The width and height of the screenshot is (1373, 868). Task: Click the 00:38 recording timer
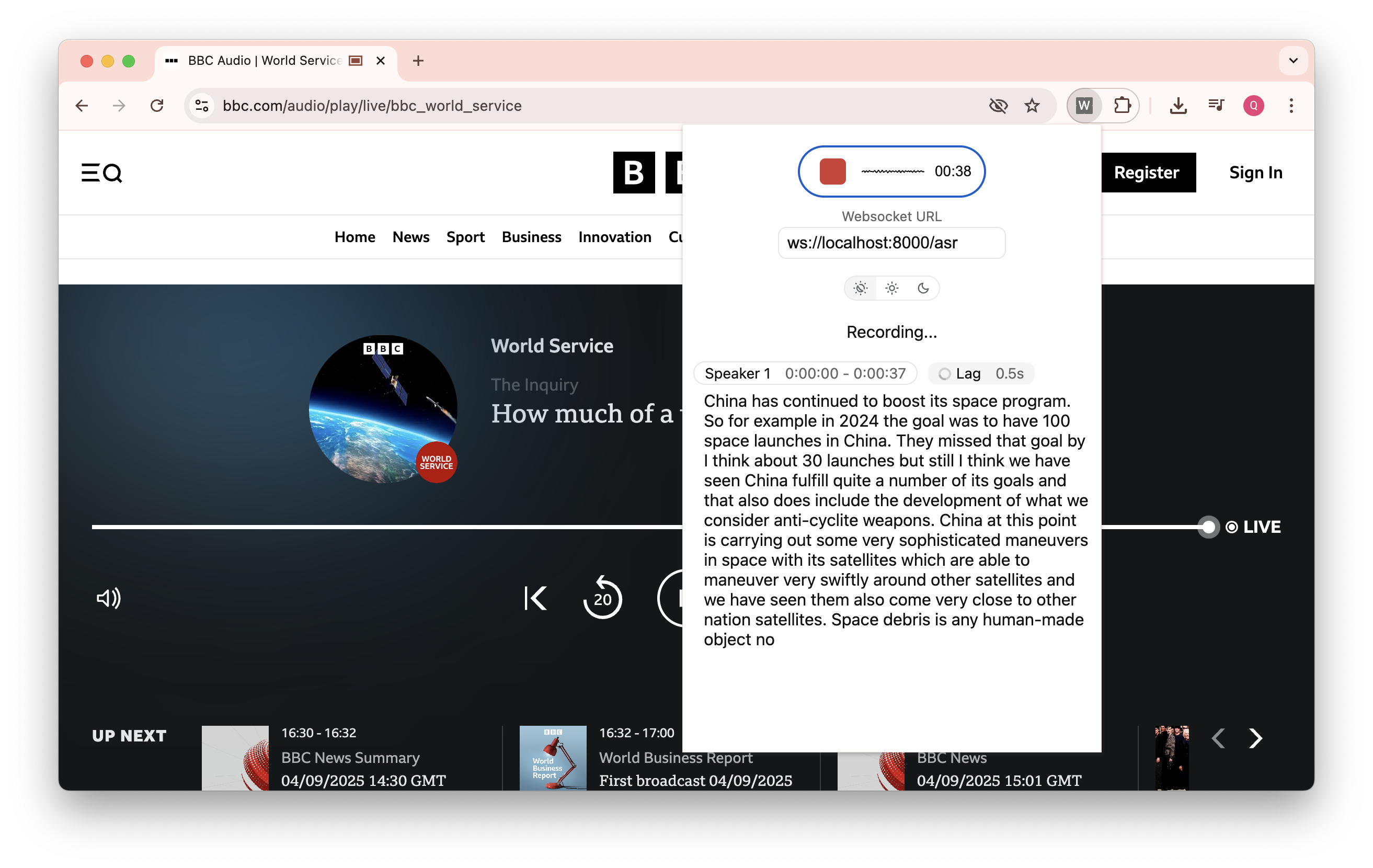pos(952,171)
